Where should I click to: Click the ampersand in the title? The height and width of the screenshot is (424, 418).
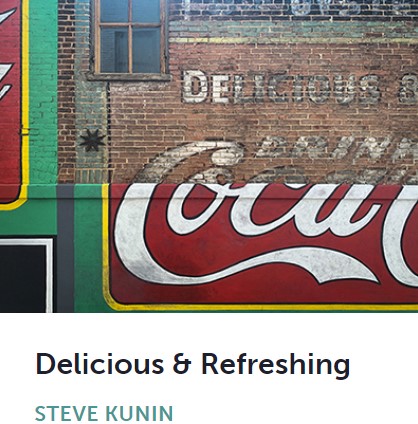pyautogui.click(x=181, y=364)
